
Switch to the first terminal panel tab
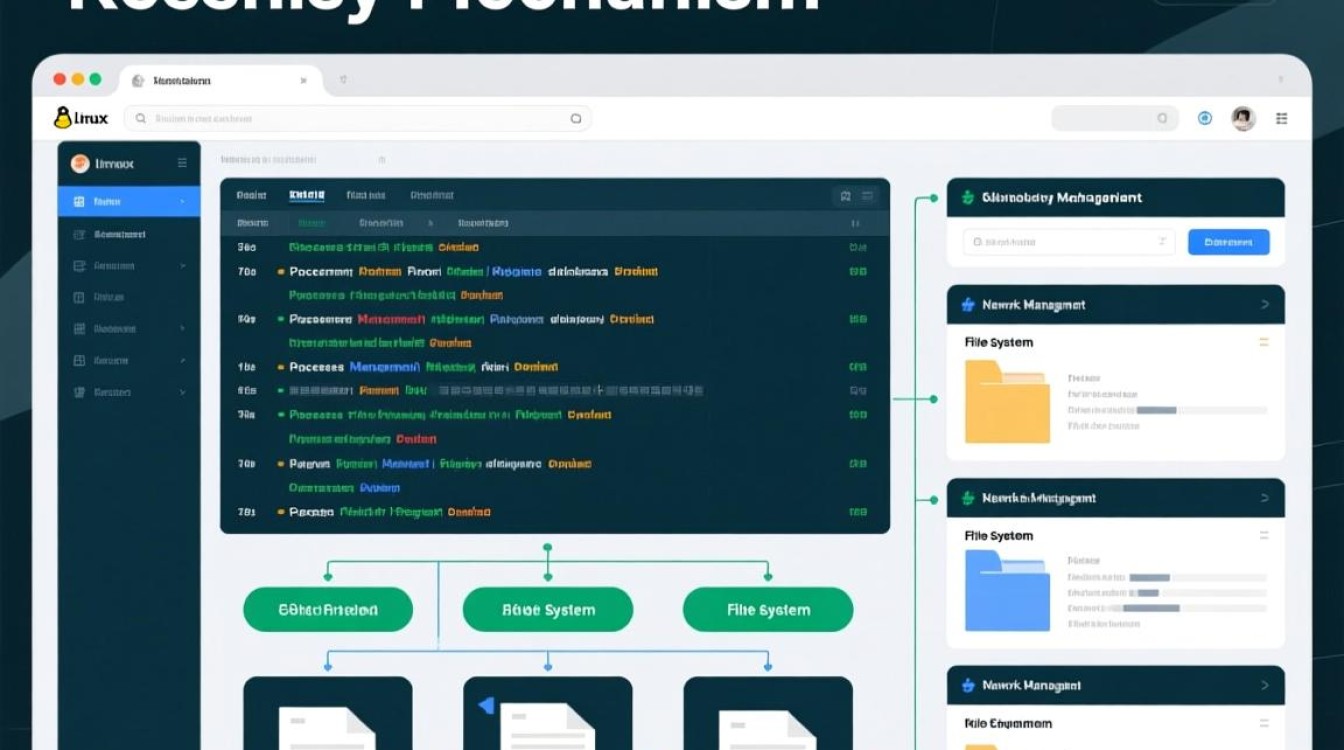click(x=251, y=196)
